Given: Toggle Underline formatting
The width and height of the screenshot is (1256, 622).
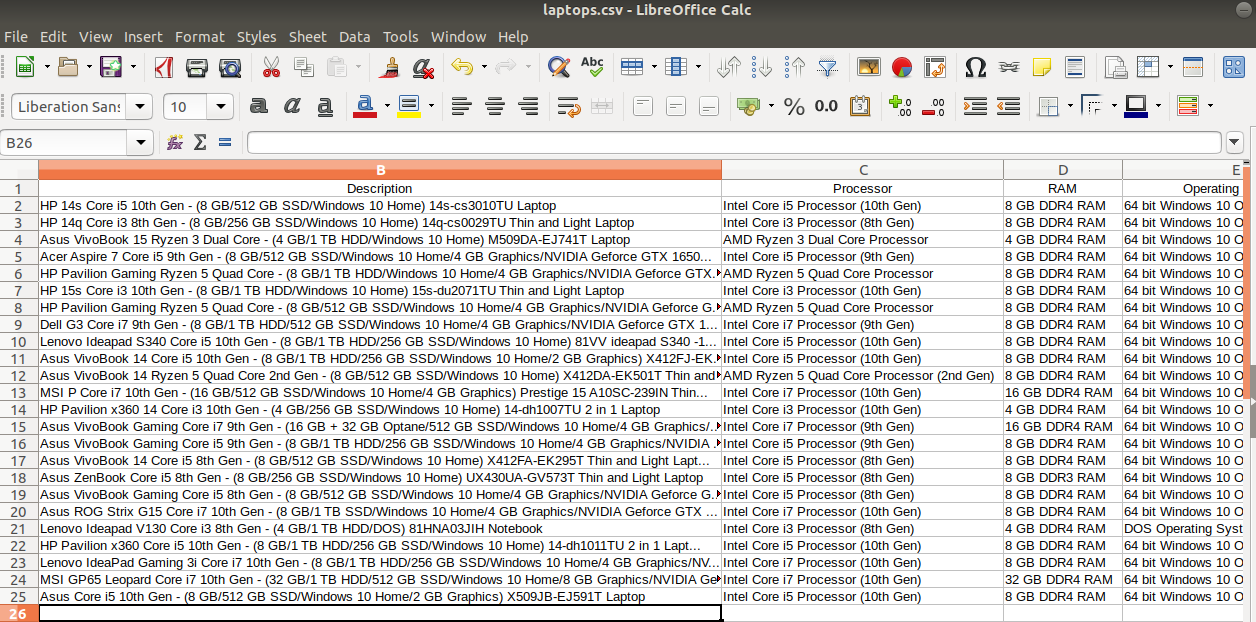Looking at the screenshot, I should [x=324, y=106].
